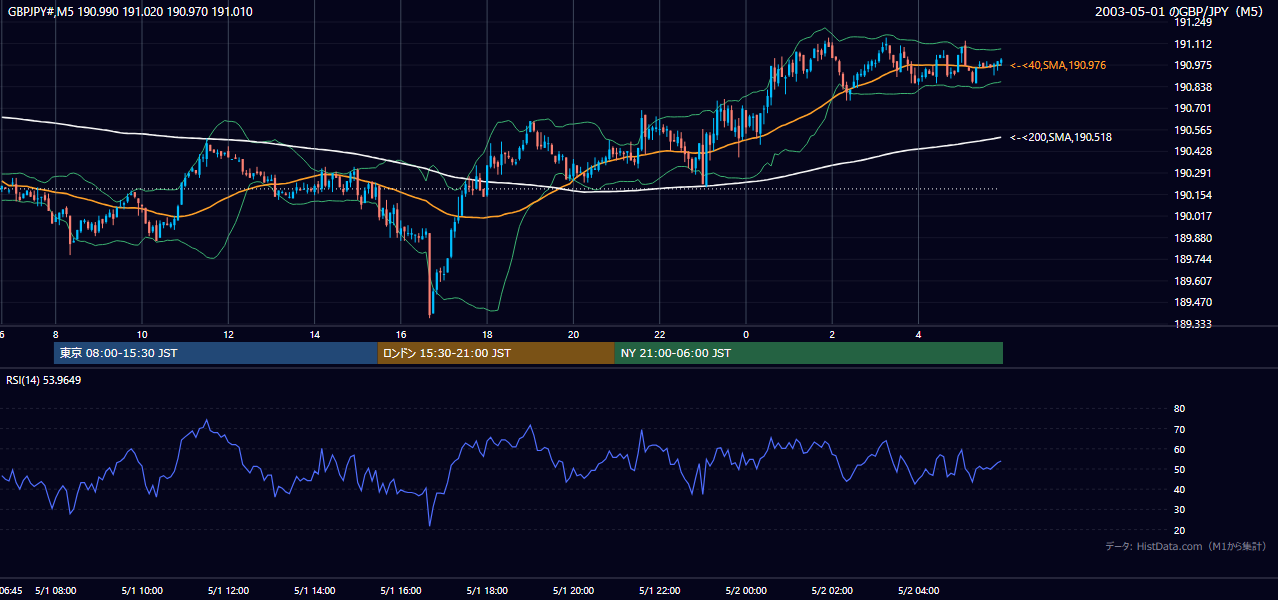Image resolution: width=1278 pixels, height=600 pixels.
Task: Click the 5/1 10:00 bottom date label
Action: [x=142, y=591]
